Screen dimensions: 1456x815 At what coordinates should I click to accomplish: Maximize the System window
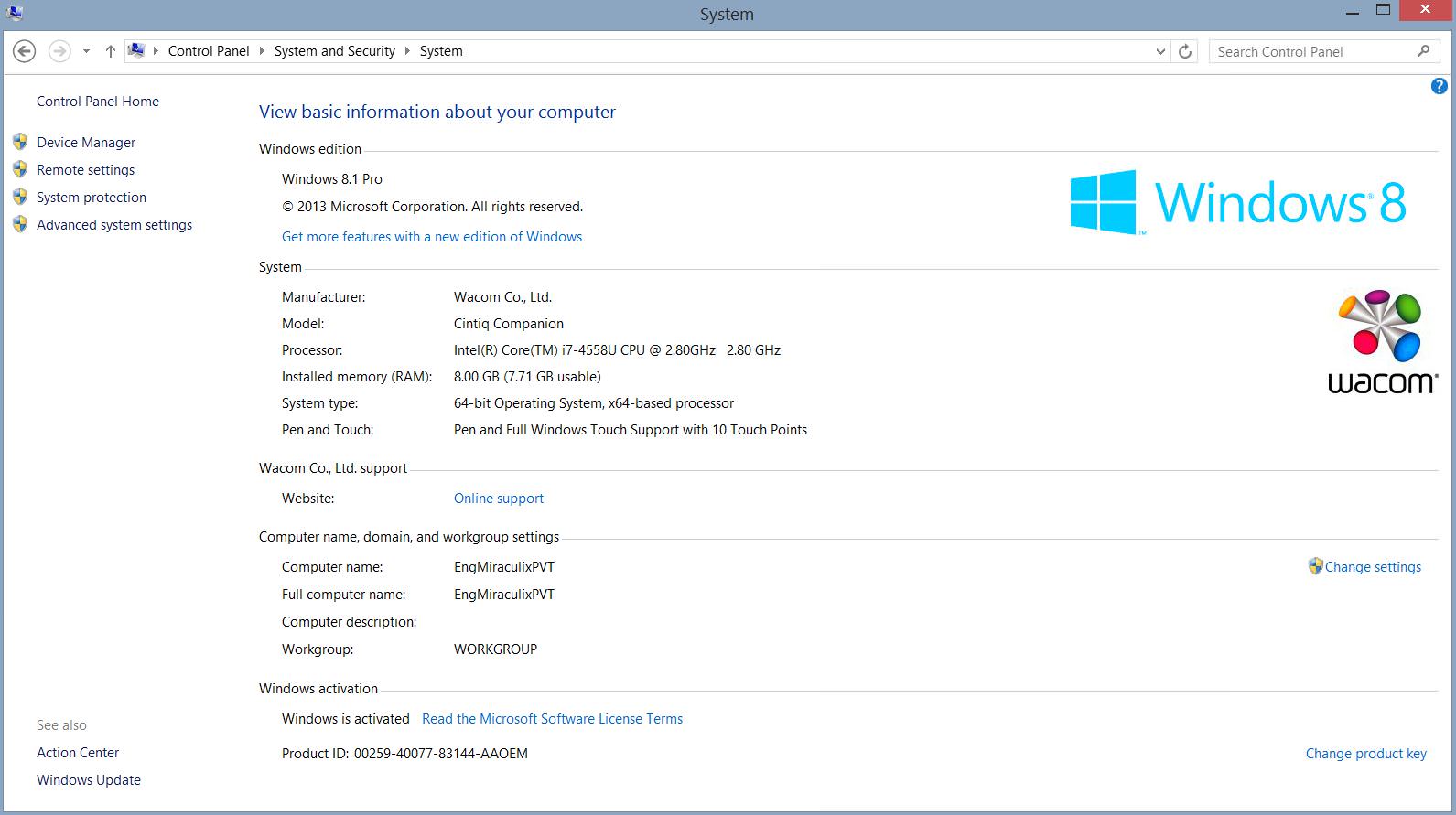(x=1383, y=11)
